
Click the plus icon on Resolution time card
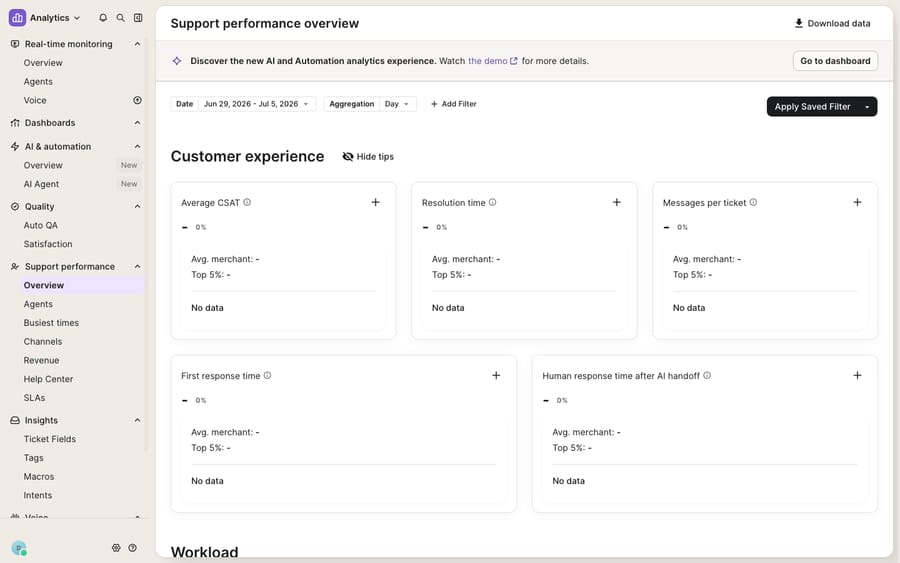[x=616, y=202]
